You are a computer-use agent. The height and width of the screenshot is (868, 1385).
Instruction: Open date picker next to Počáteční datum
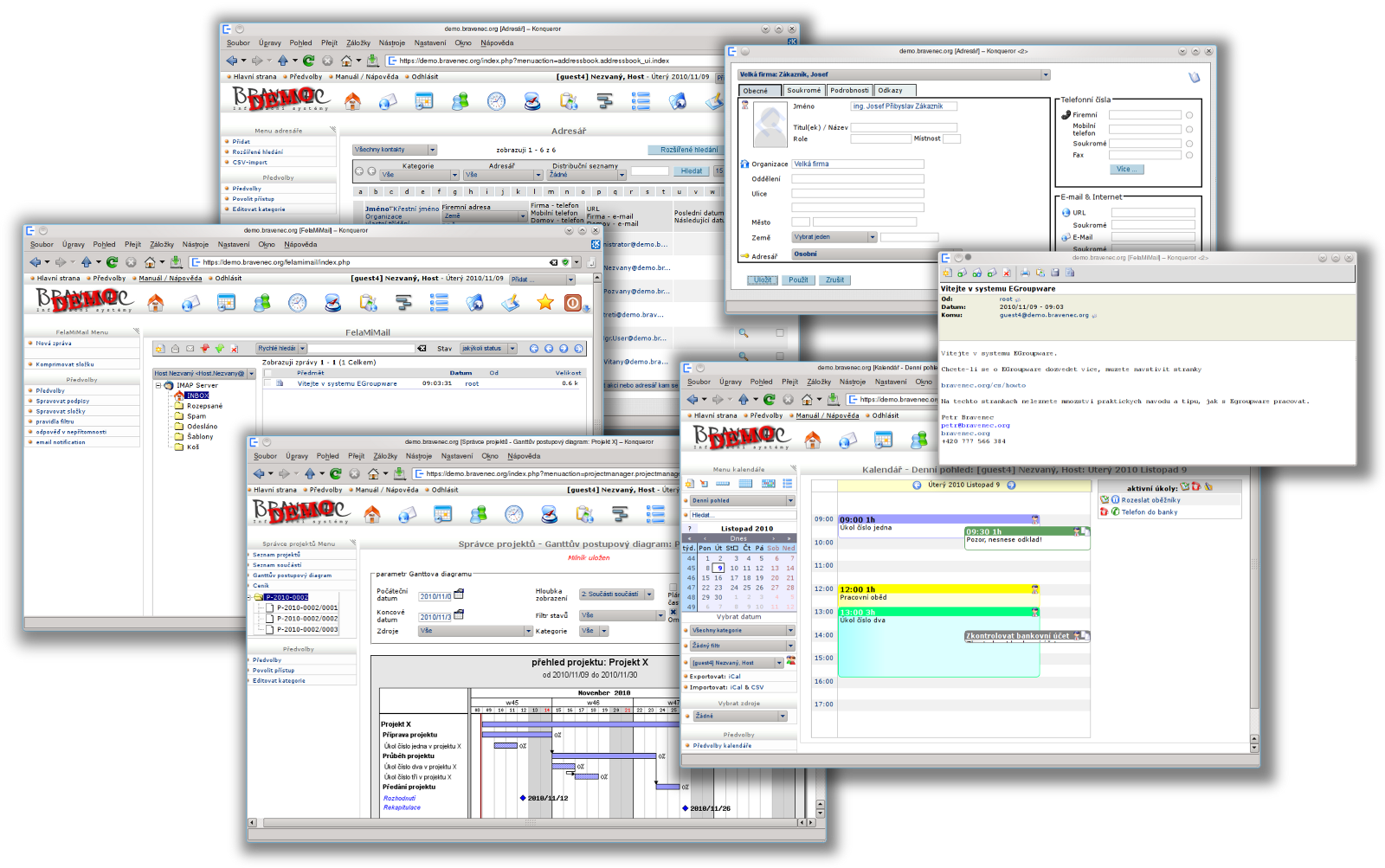point(459,594)
